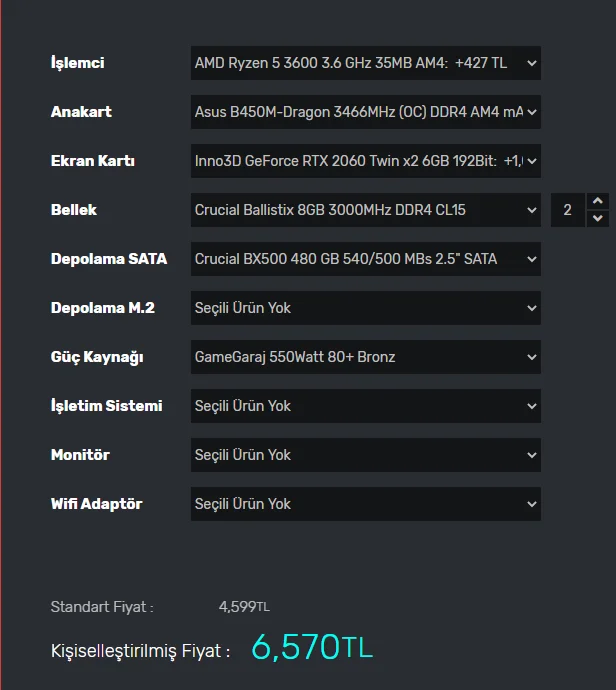
Task: Increase Bellek quantity with up arrow
Action: click(x=598, y=201)
